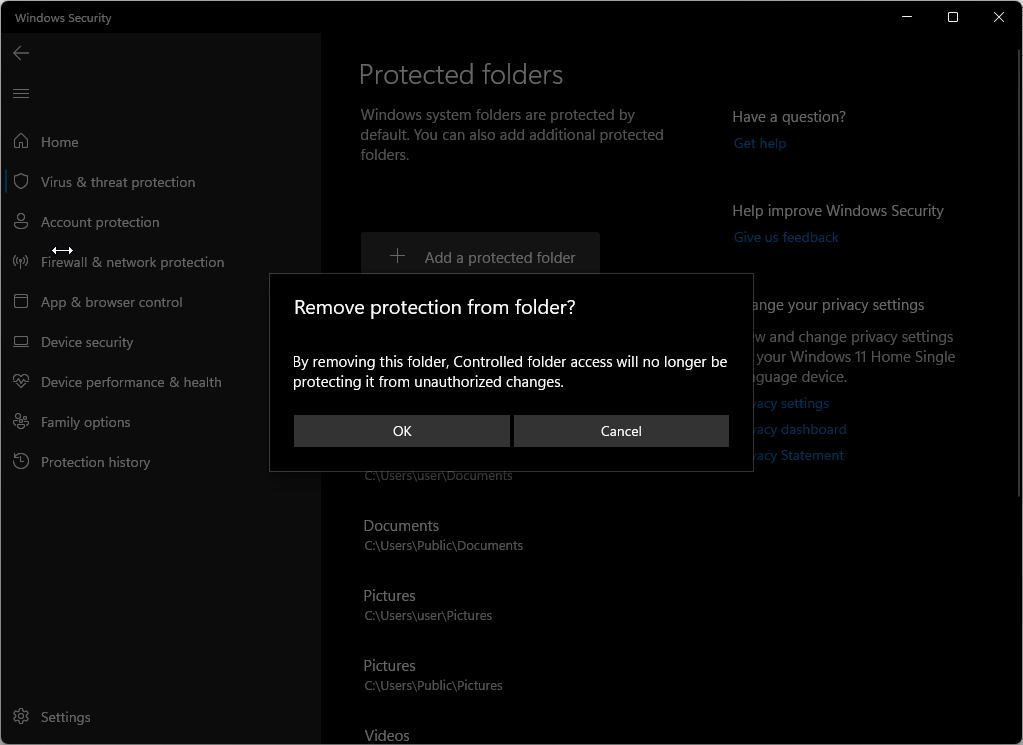Open Family options
Viewport: 1023px width, 745px height.
point(84,421)
